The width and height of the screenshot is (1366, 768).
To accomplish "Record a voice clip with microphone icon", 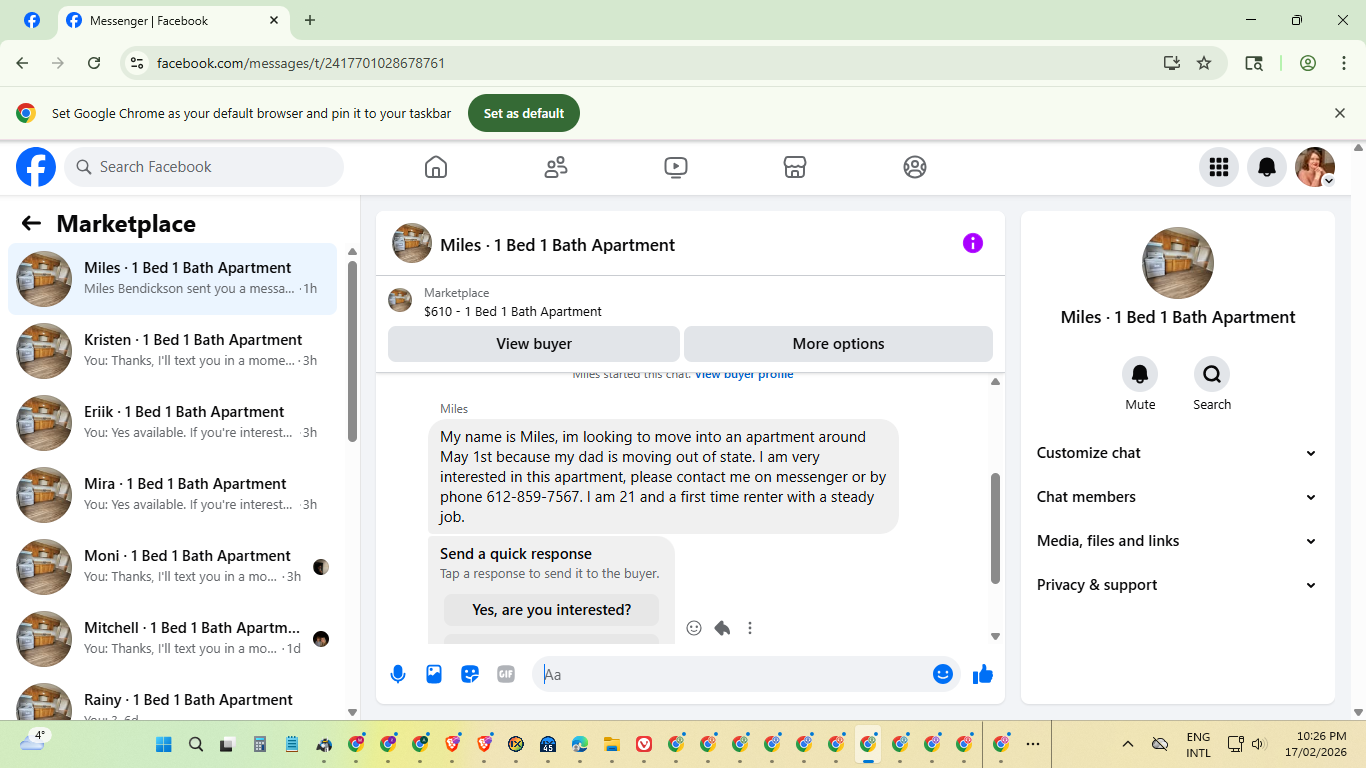I will pos(398,674).
